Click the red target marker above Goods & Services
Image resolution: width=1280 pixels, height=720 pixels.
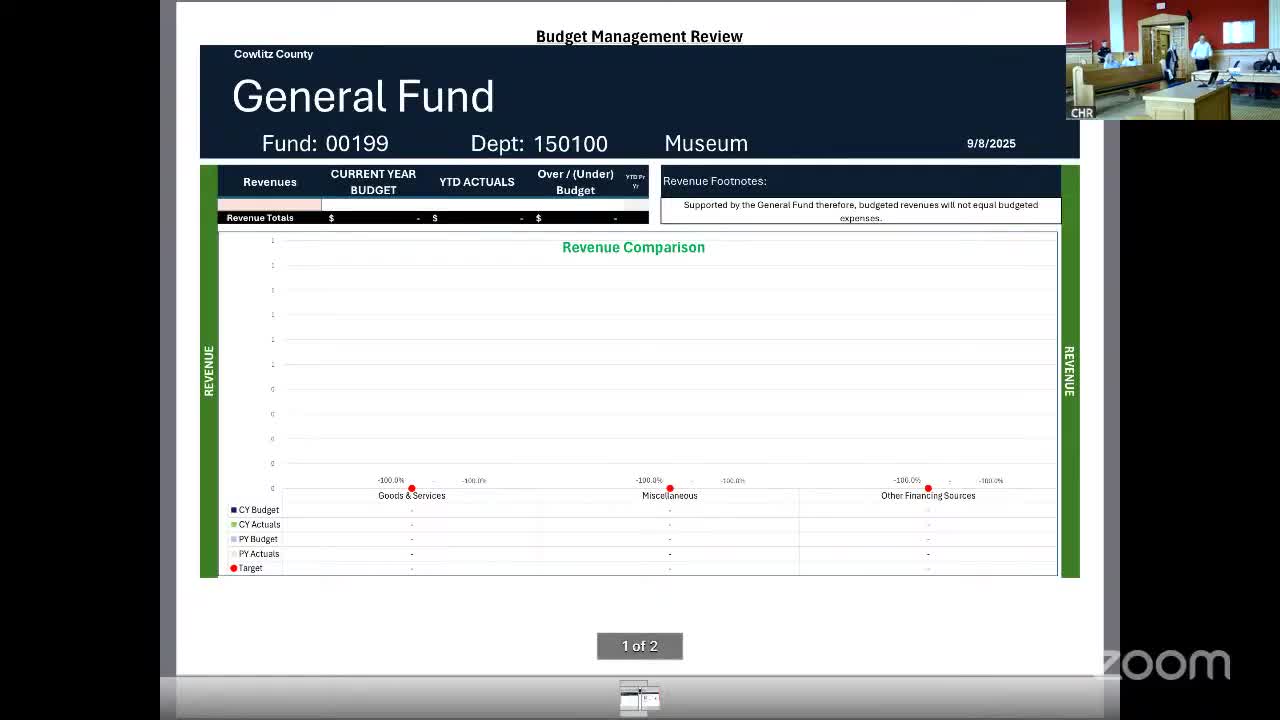411,488
